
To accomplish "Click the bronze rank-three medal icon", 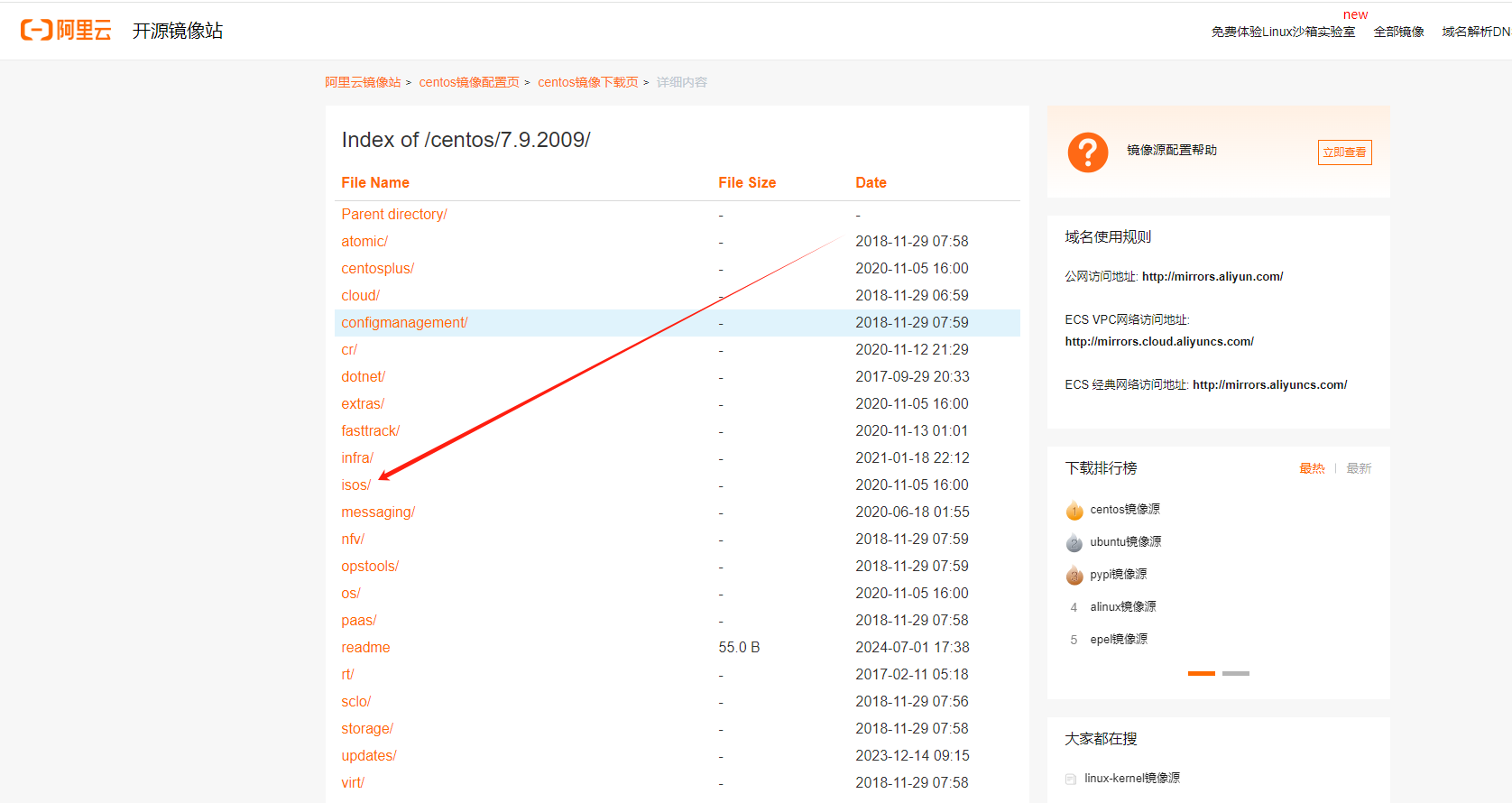I will click(1074, 576).
